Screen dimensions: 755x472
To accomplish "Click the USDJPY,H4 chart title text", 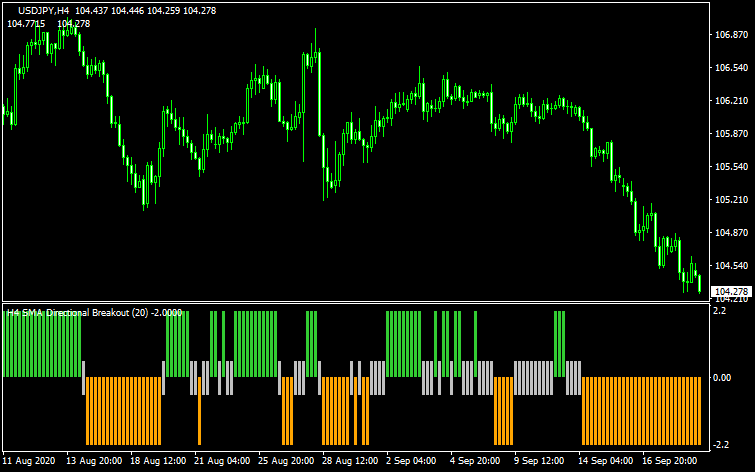I will [x=44, y=10].
